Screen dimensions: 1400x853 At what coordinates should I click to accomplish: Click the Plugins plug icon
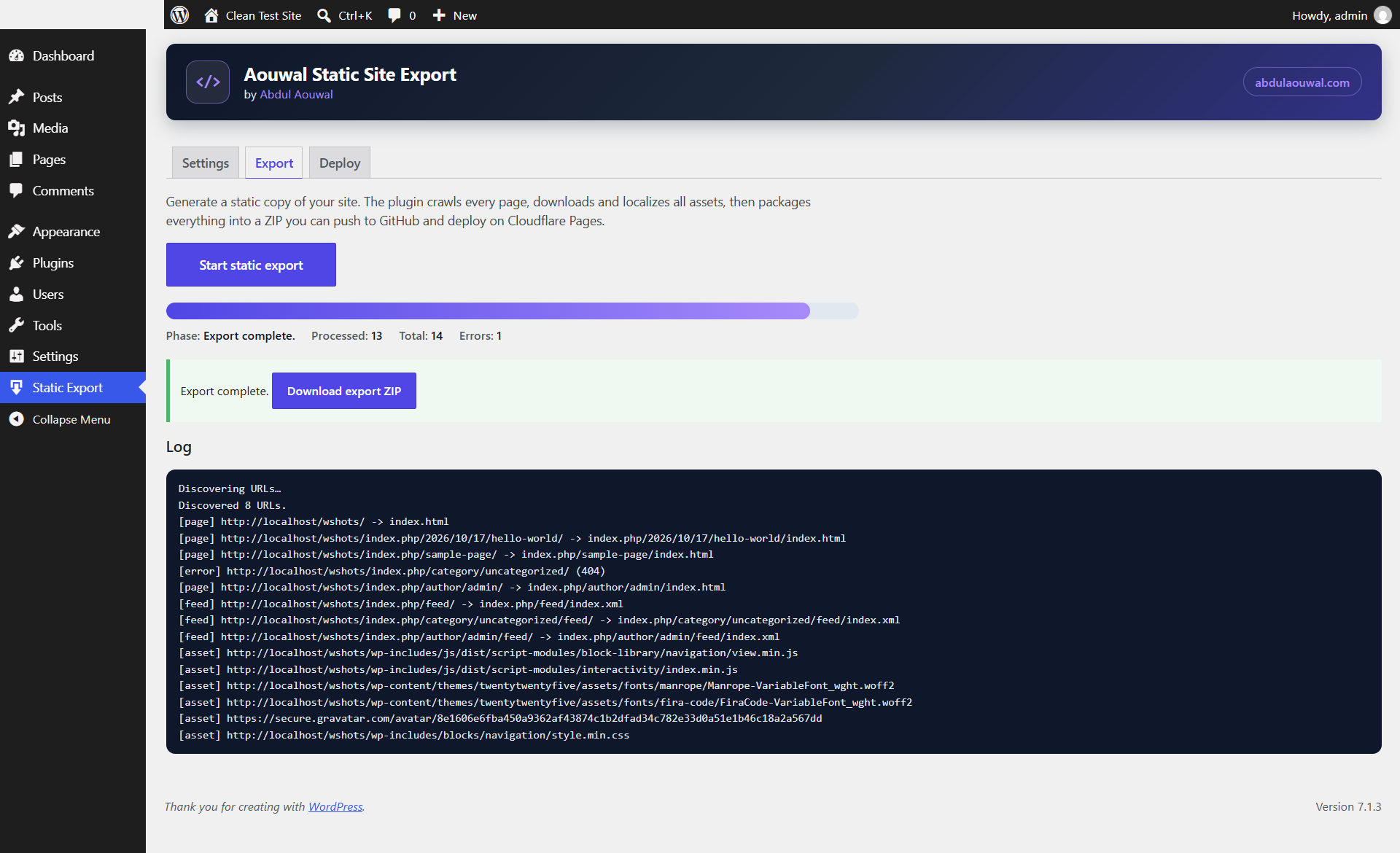(17, 263)
